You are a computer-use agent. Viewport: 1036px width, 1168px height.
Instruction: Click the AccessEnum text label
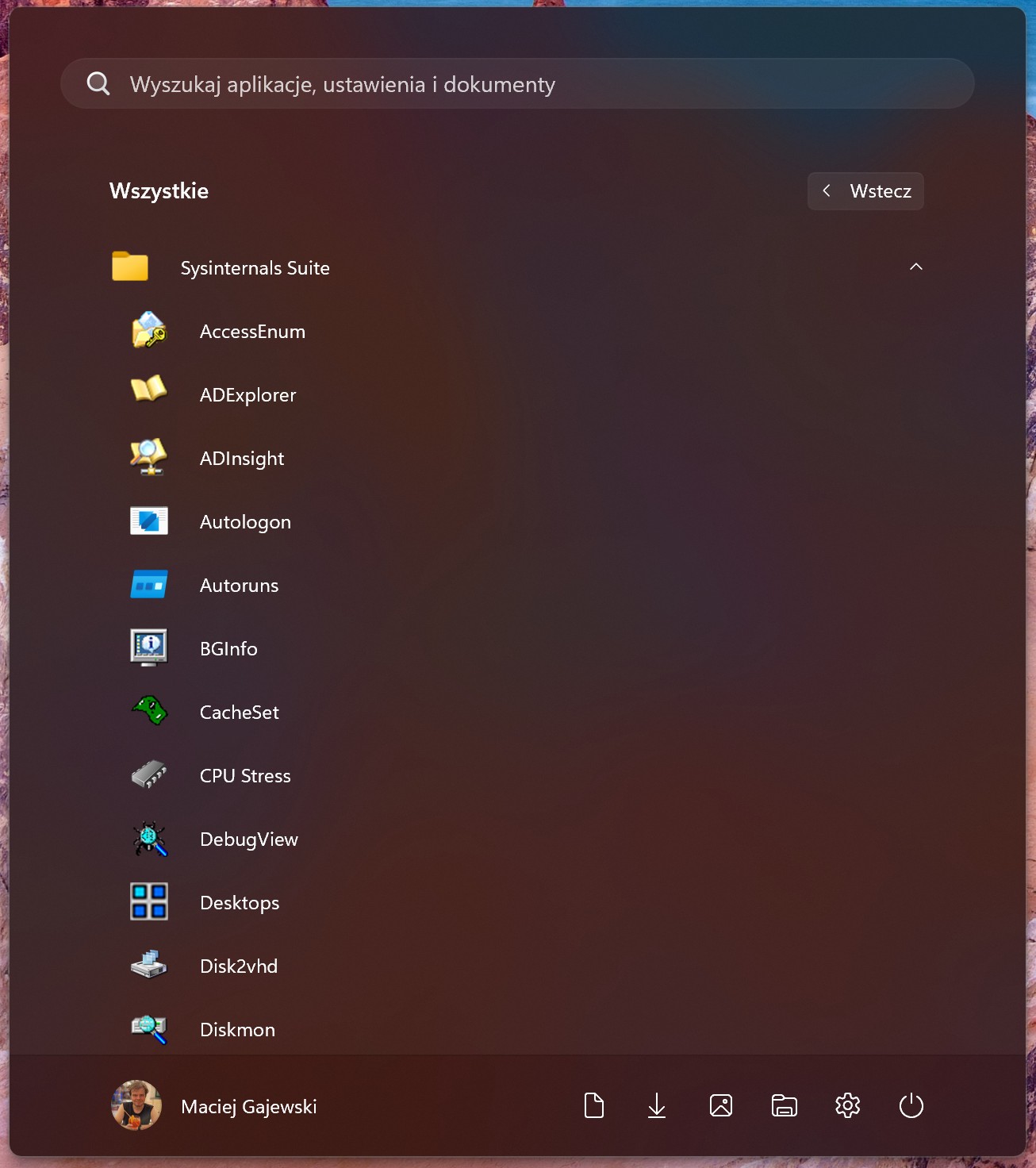click(252, 332)
